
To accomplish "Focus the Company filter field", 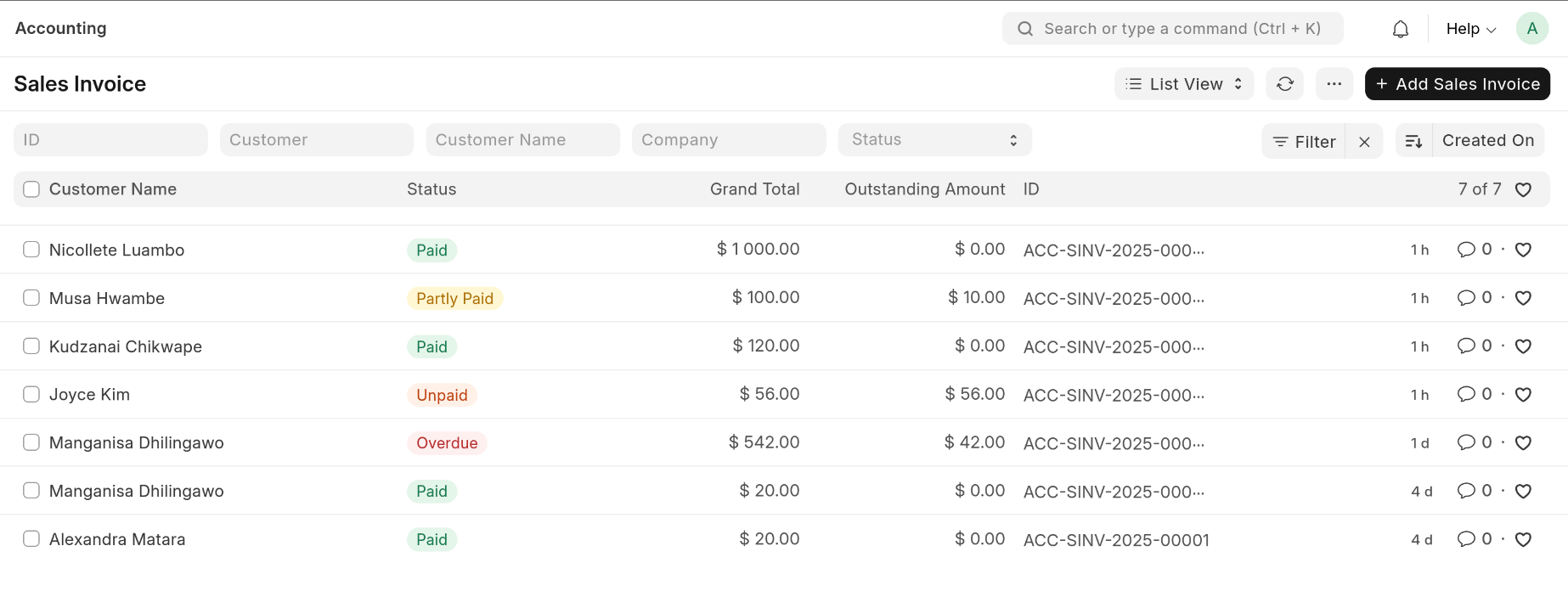I will tap(729, 140).
